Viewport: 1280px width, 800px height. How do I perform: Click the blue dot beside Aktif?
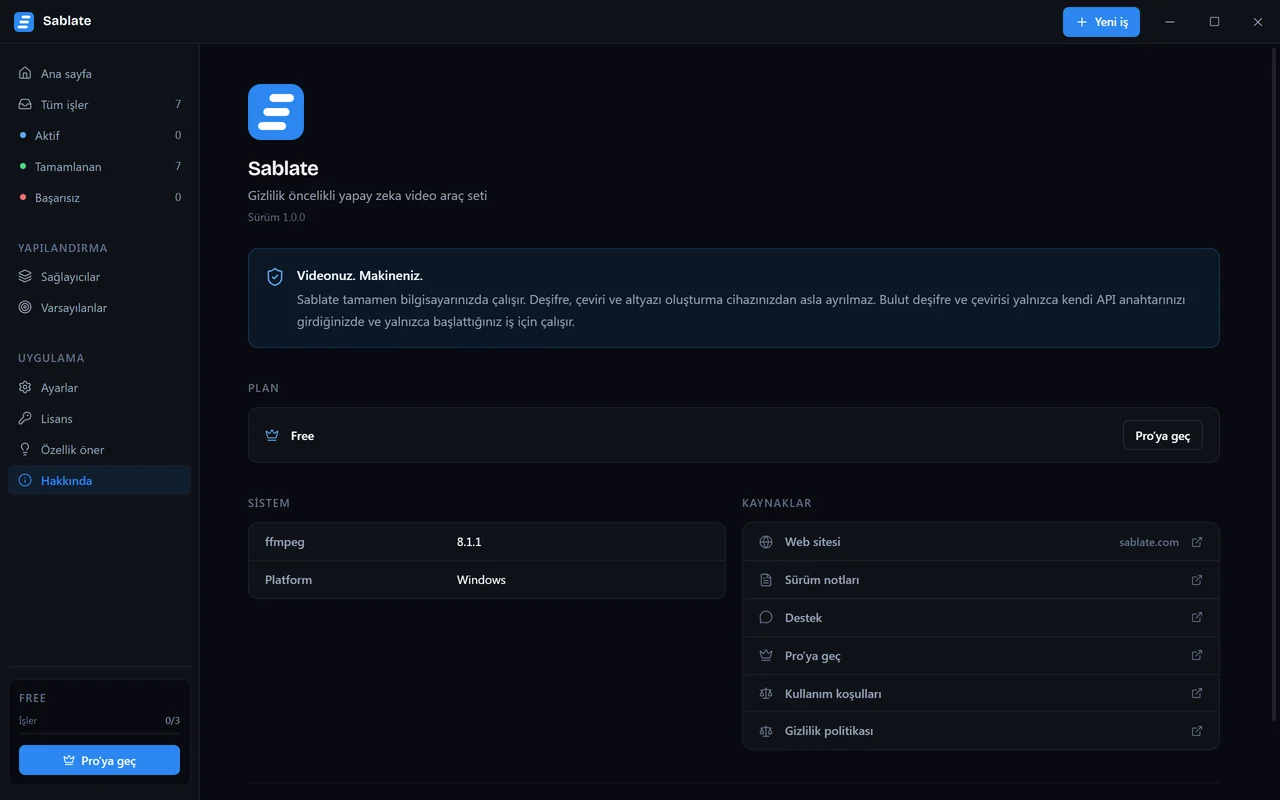23,135
